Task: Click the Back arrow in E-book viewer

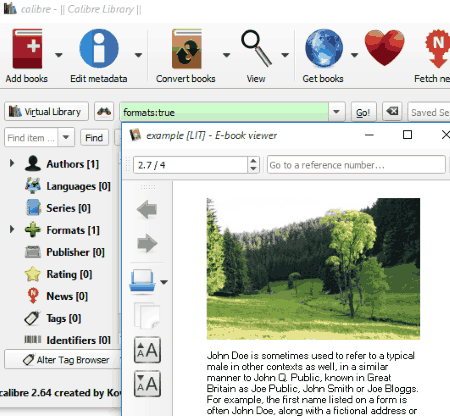Action: [147, 210]
